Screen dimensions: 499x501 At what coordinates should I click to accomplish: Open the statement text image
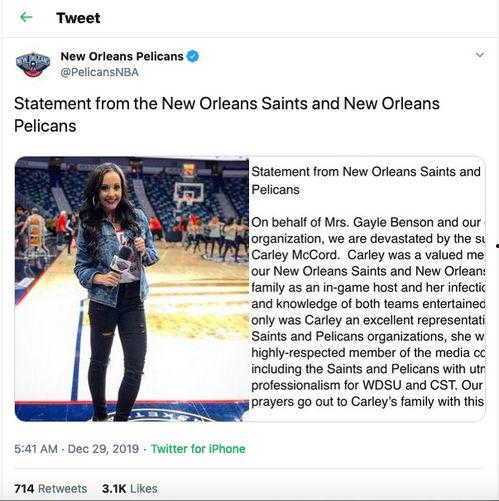[367, 289]
